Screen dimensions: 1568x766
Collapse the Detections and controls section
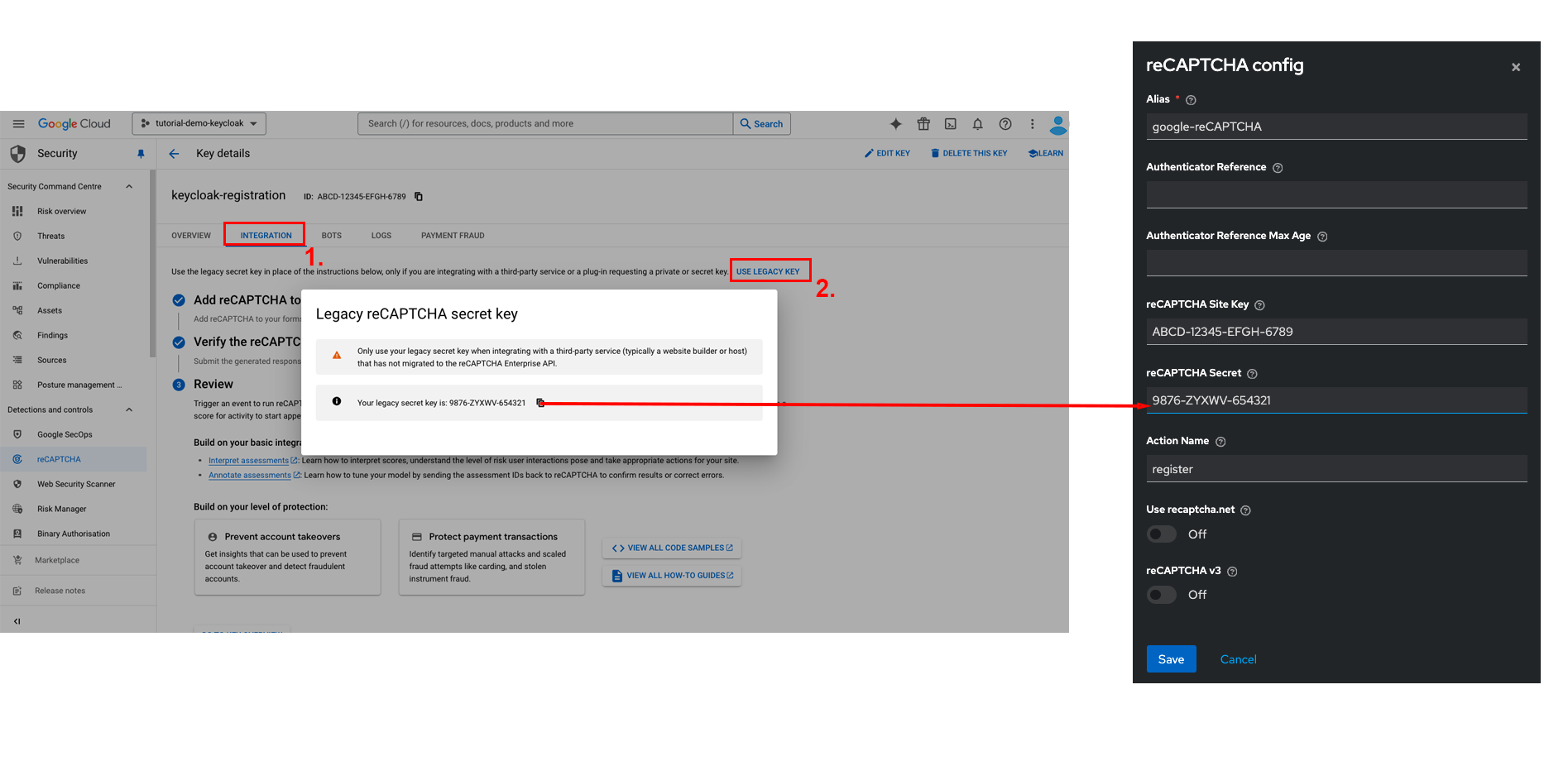pyautogui.click(x=129, y=410)
